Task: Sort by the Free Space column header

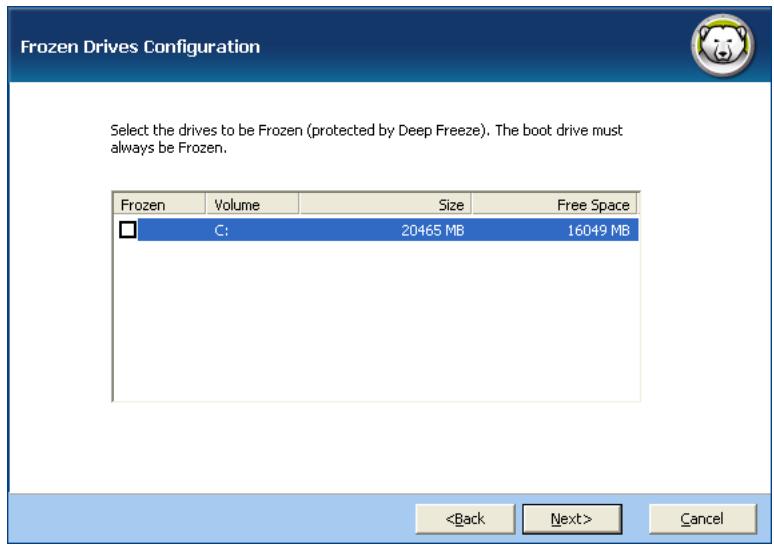Action: [x=554, y=204]
